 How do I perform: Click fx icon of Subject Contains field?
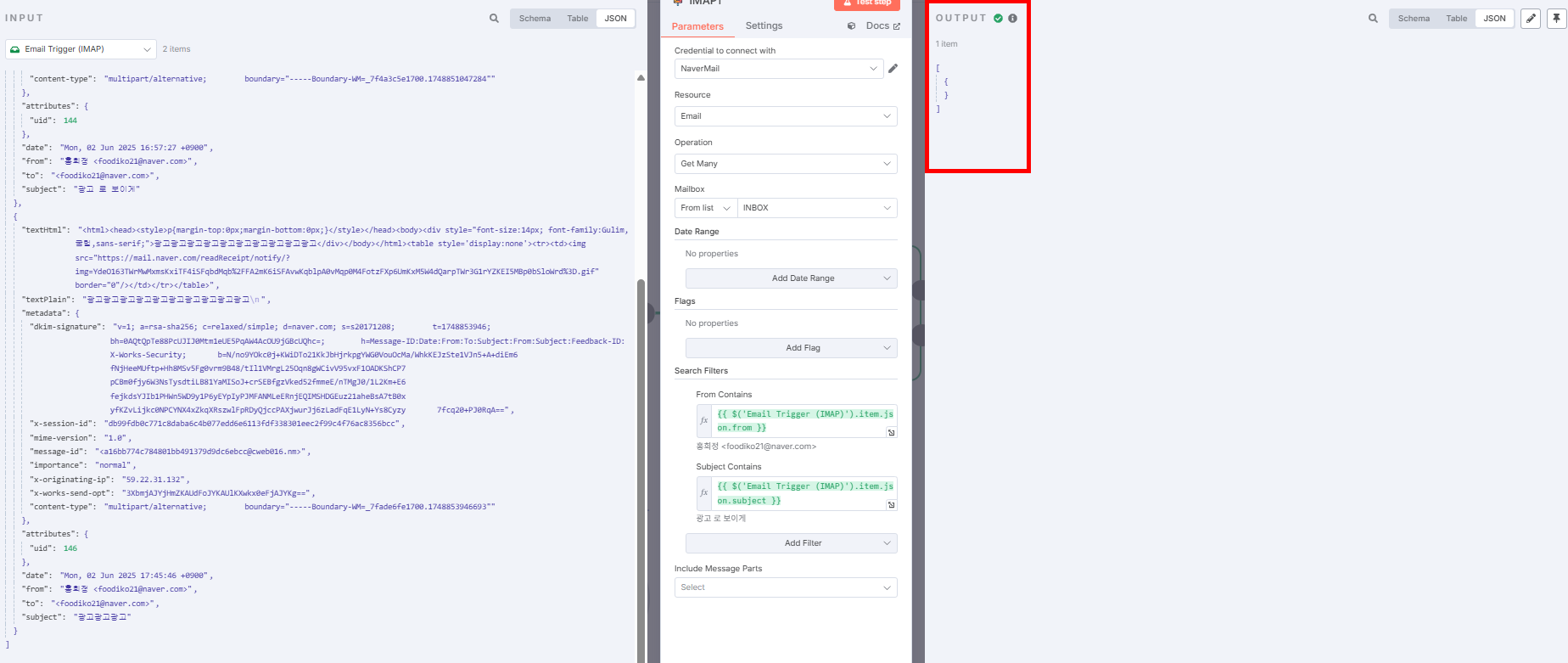point(703,492)
